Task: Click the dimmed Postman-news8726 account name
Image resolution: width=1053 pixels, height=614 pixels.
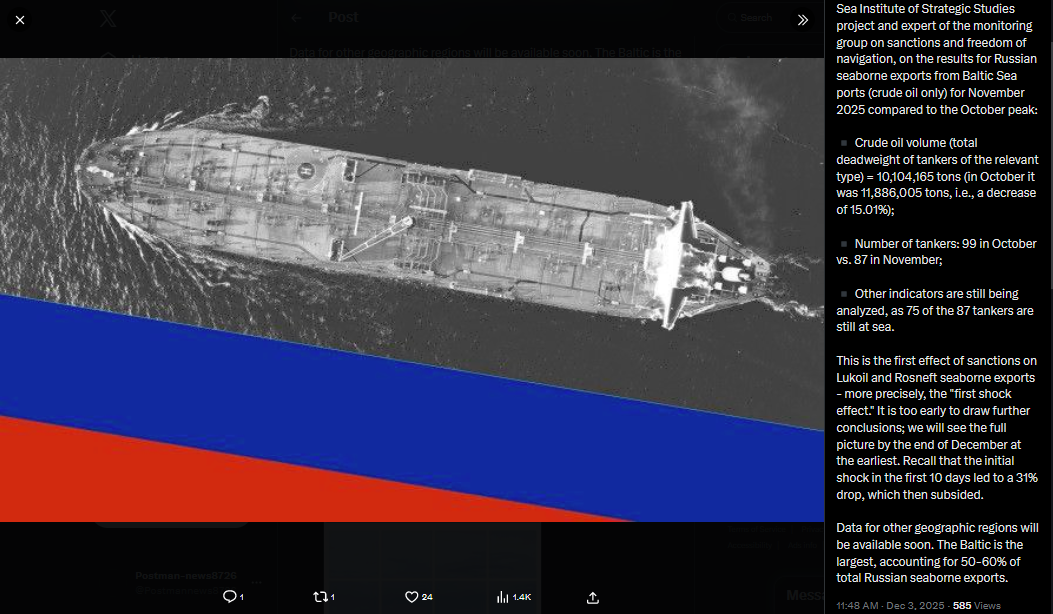Action: point(185,576)
